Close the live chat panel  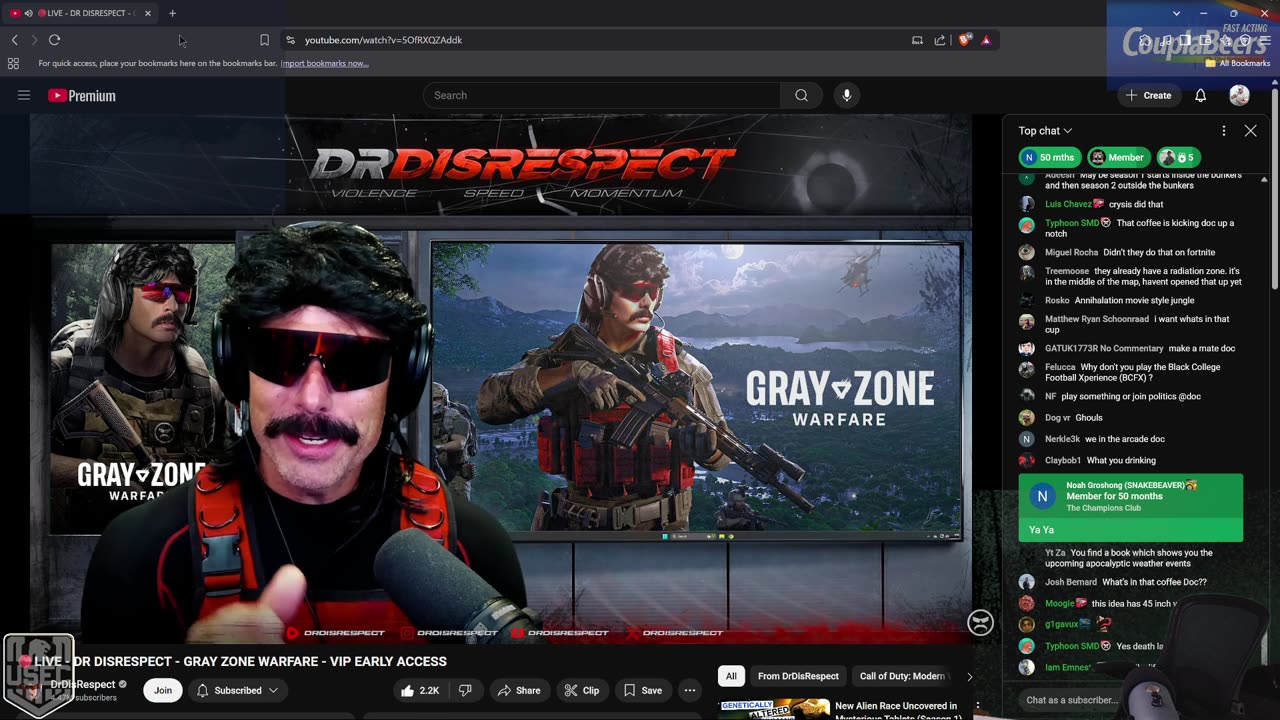tap(1250, 131)
